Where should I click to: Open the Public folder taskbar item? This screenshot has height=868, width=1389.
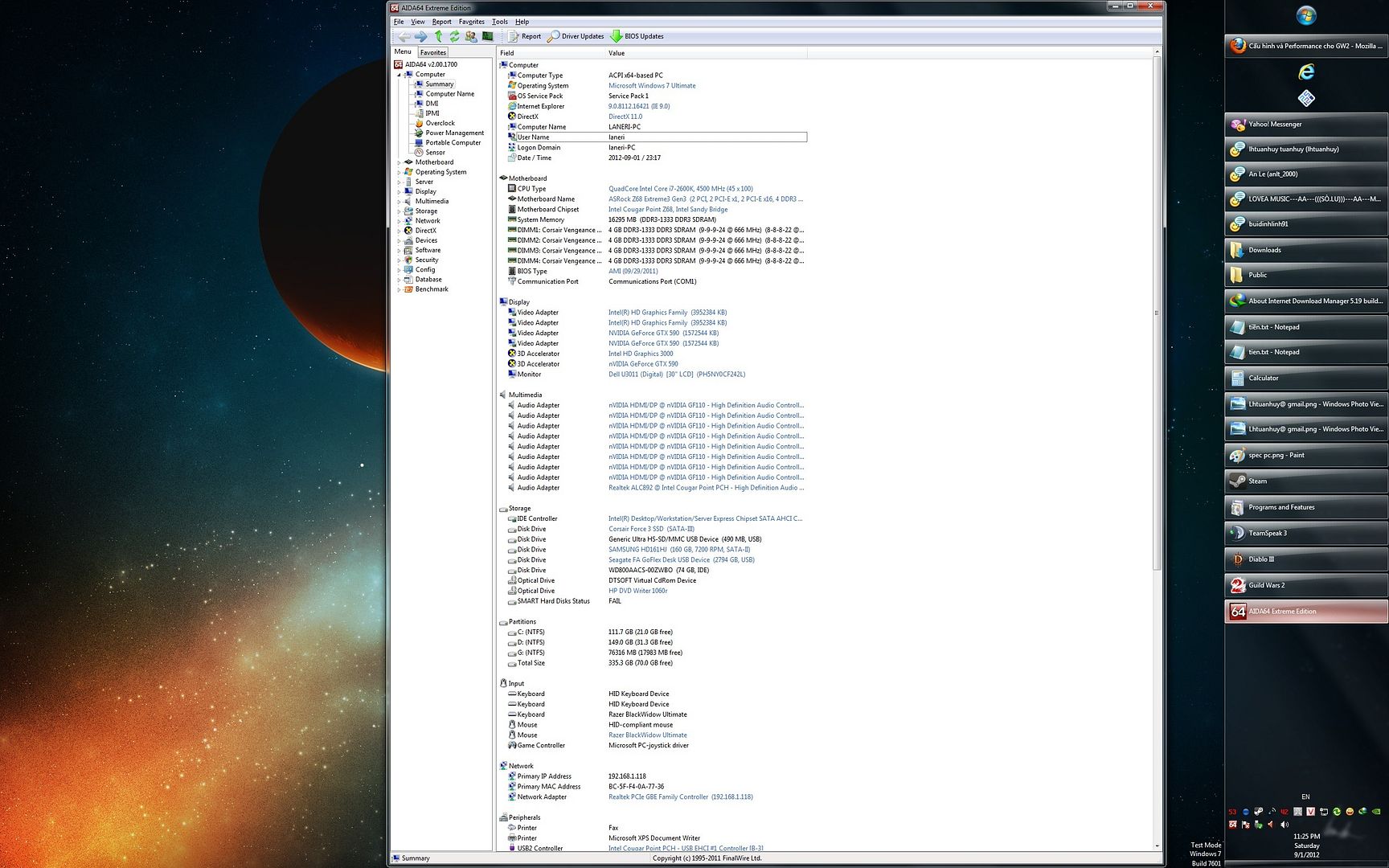tap(1306, 275)
